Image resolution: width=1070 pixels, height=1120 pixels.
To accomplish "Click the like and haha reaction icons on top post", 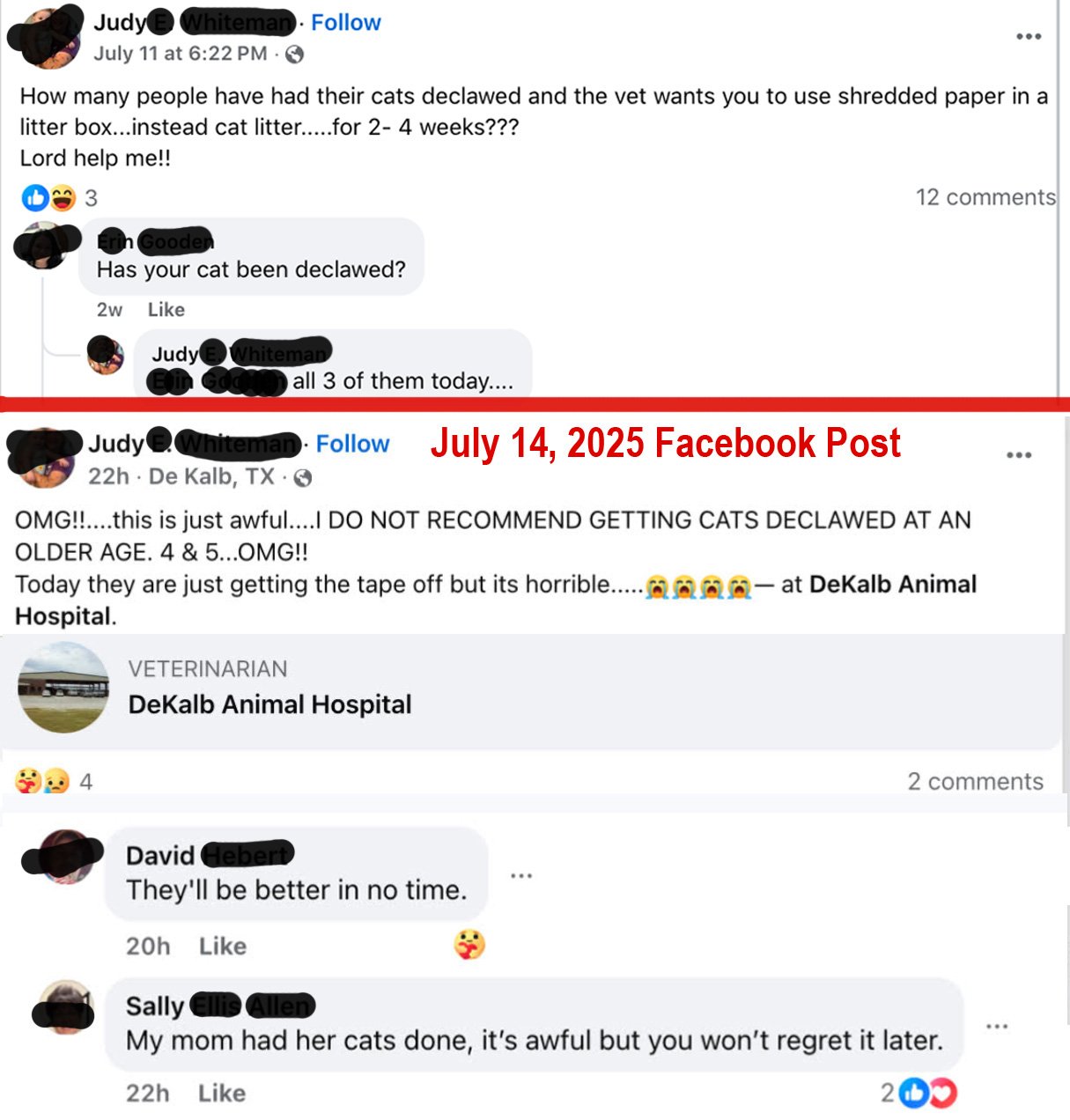I will click(x=49, y=198).
